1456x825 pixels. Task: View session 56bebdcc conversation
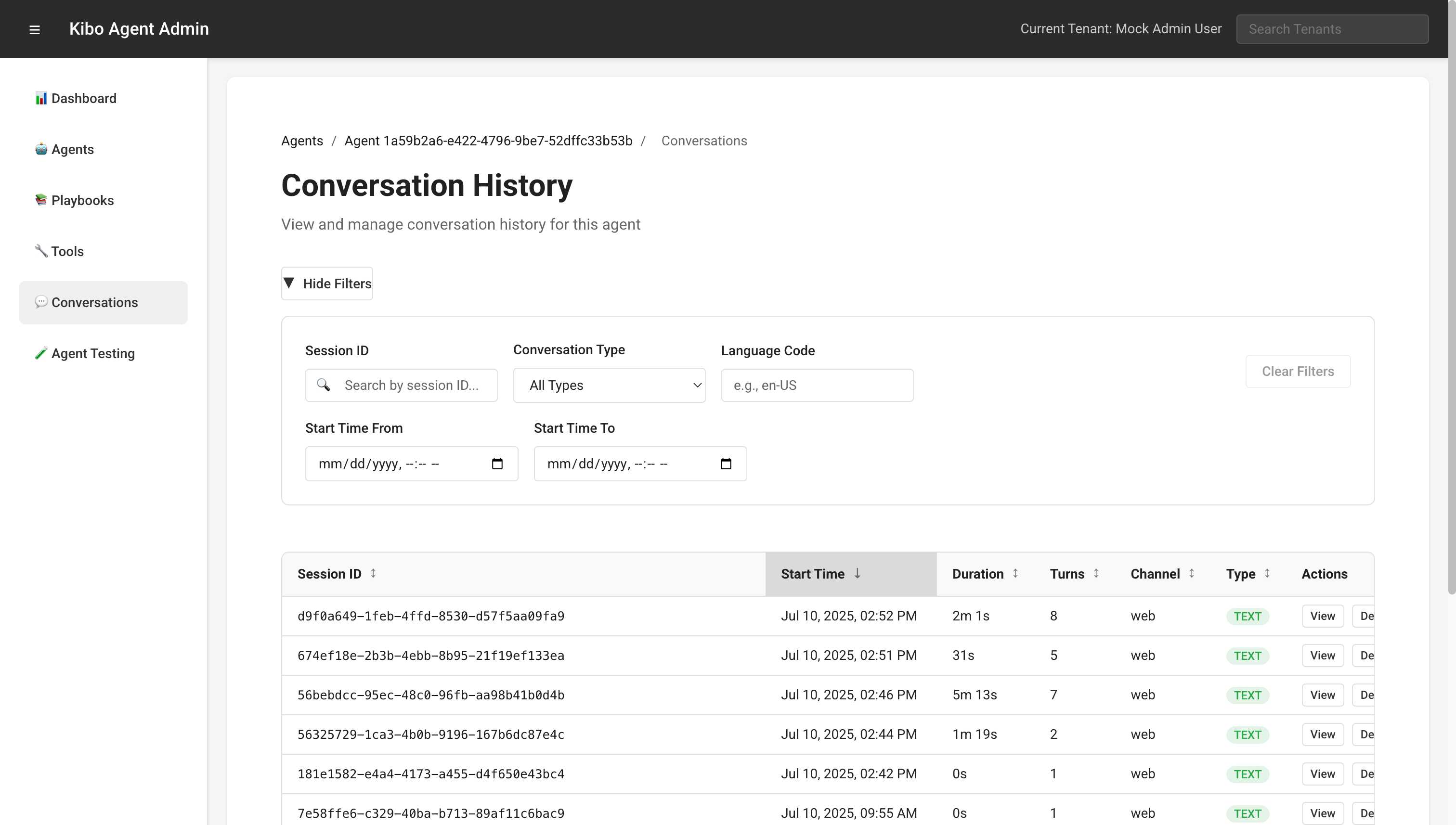point(1322,695)
